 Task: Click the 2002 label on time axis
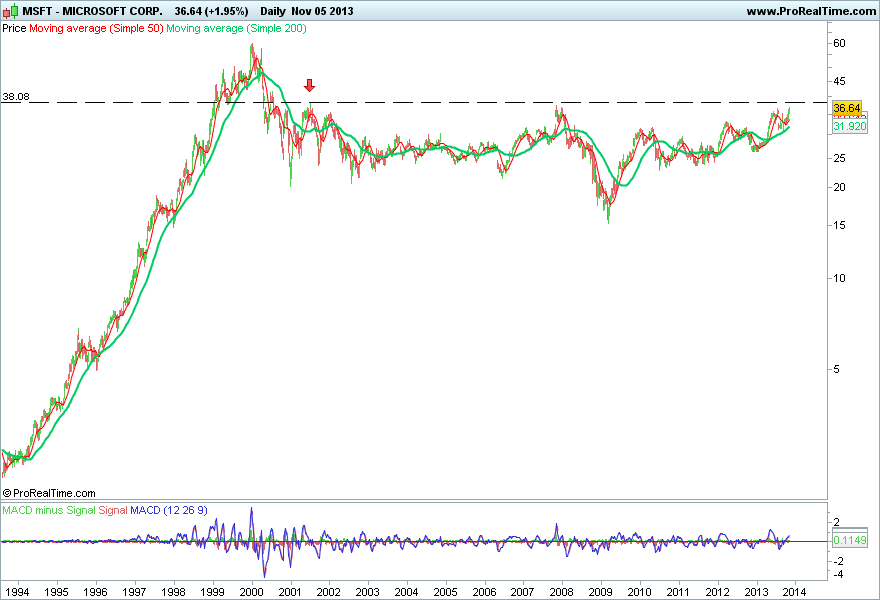click(328, 592)
